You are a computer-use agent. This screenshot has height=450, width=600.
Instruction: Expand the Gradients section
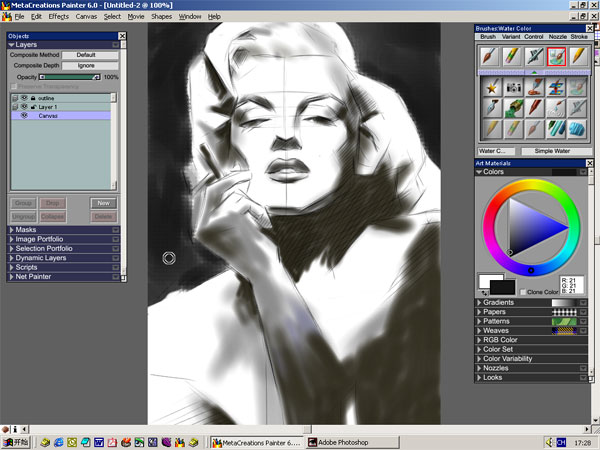(x=479, y=303)
